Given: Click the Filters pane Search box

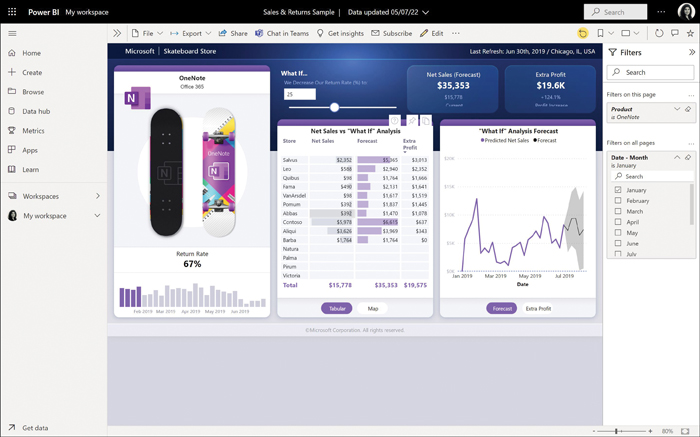Looking at the screenshot, I should pos(650,72).
